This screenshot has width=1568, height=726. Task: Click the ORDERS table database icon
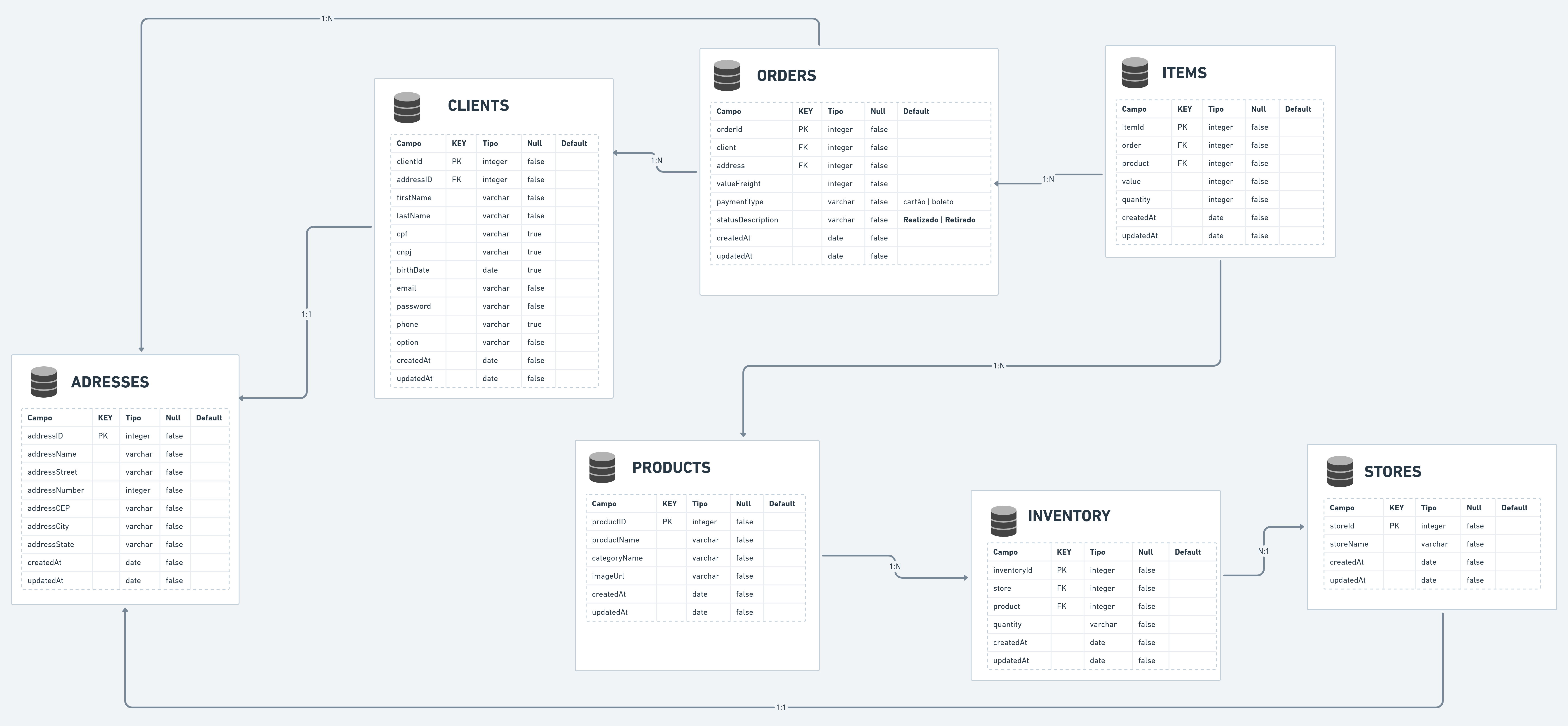tap(727, 75)
